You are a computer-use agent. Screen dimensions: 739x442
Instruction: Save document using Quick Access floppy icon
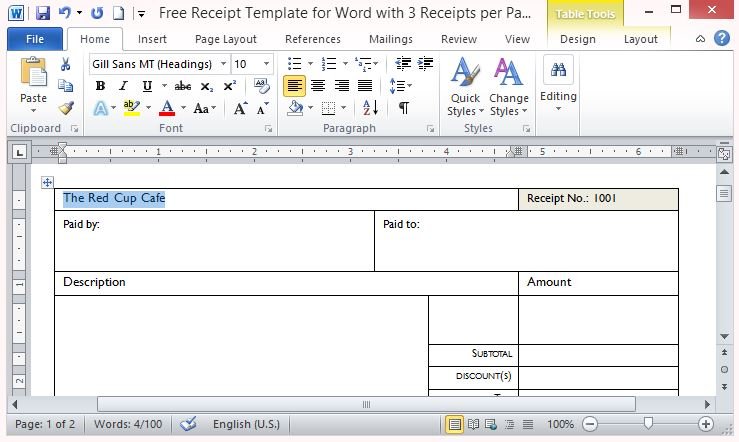click(42, 13)
